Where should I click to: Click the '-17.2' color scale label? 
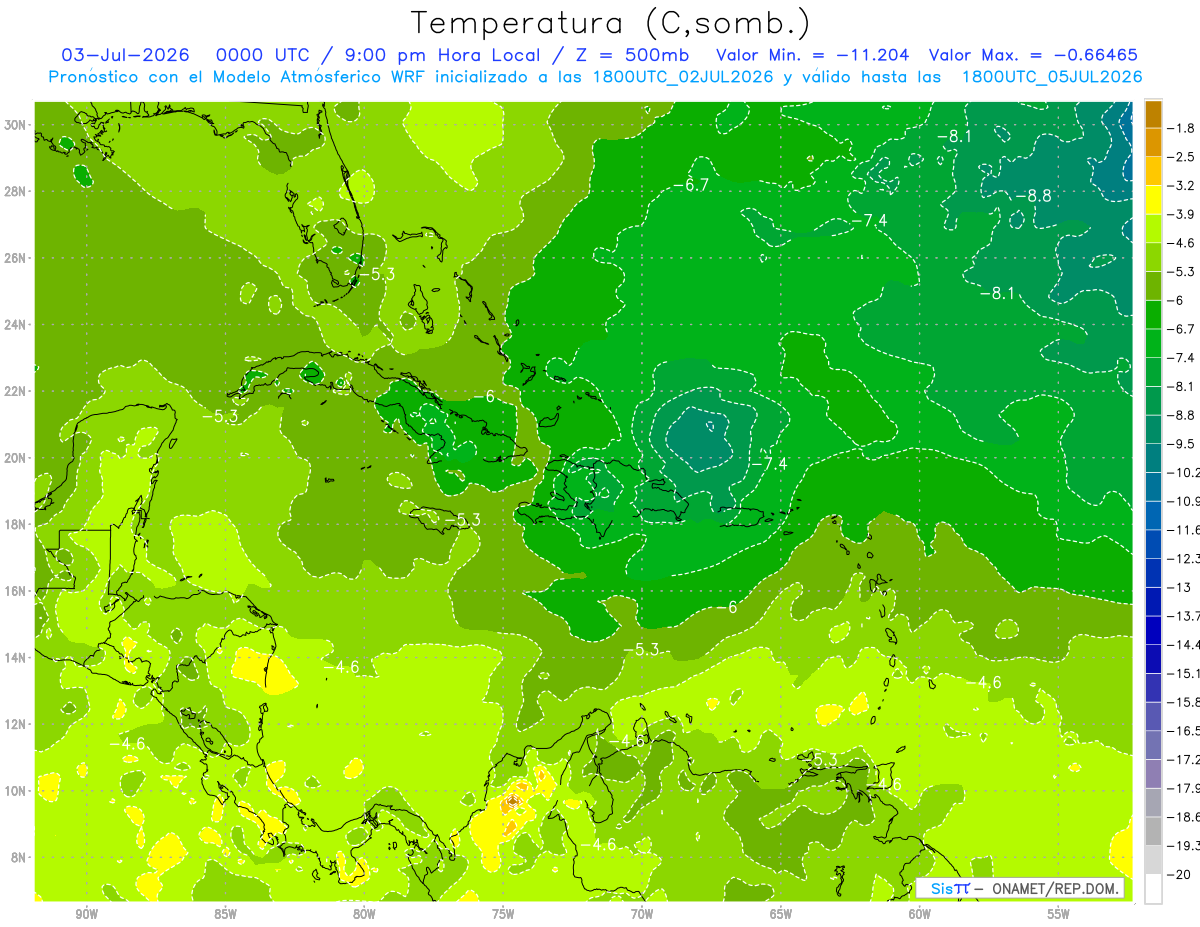(1184, 759)
